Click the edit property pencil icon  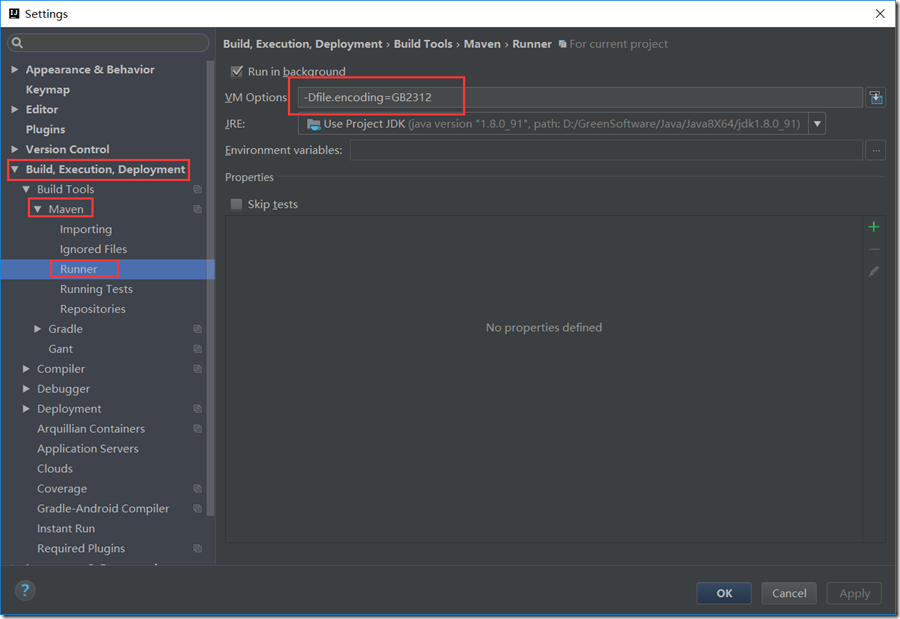coord(874,271)
